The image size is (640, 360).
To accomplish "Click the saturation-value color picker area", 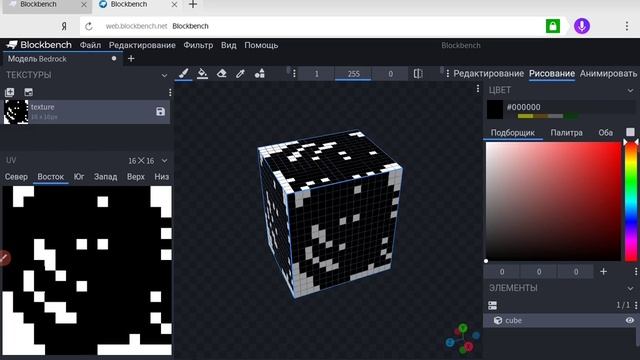I will [553, 202].
